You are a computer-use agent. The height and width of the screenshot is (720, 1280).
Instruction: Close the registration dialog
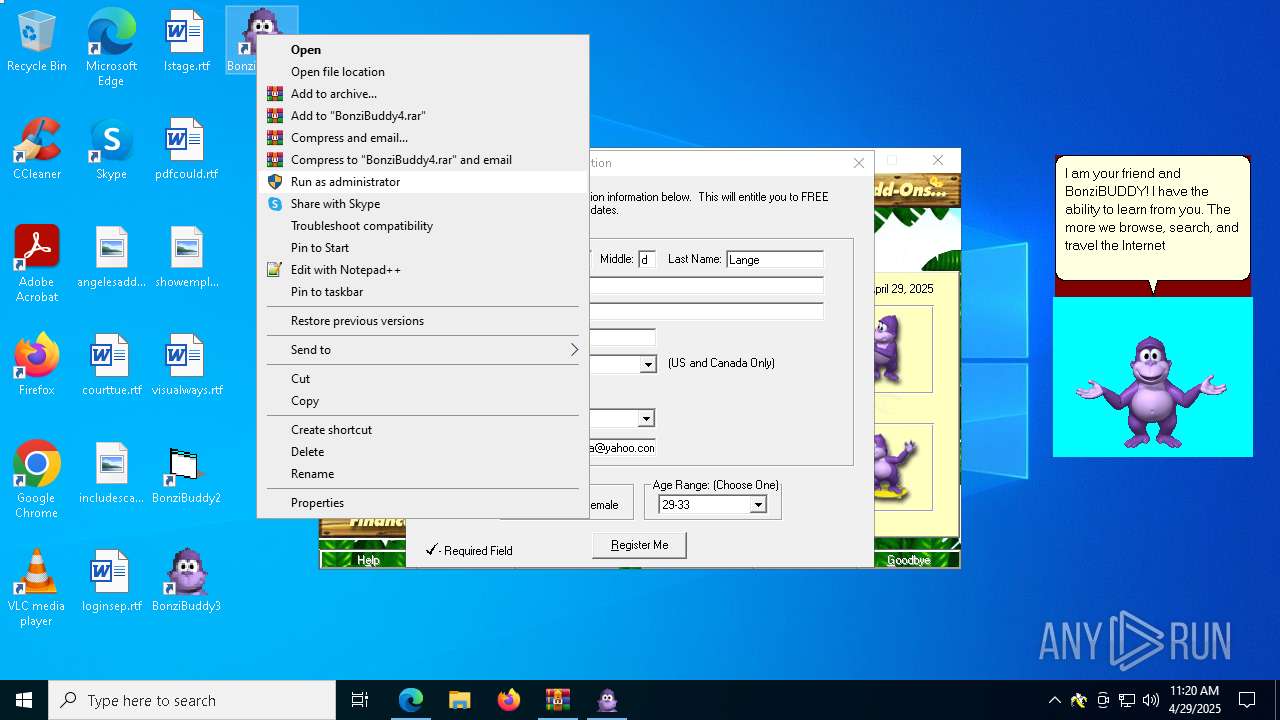coord(859,163)
